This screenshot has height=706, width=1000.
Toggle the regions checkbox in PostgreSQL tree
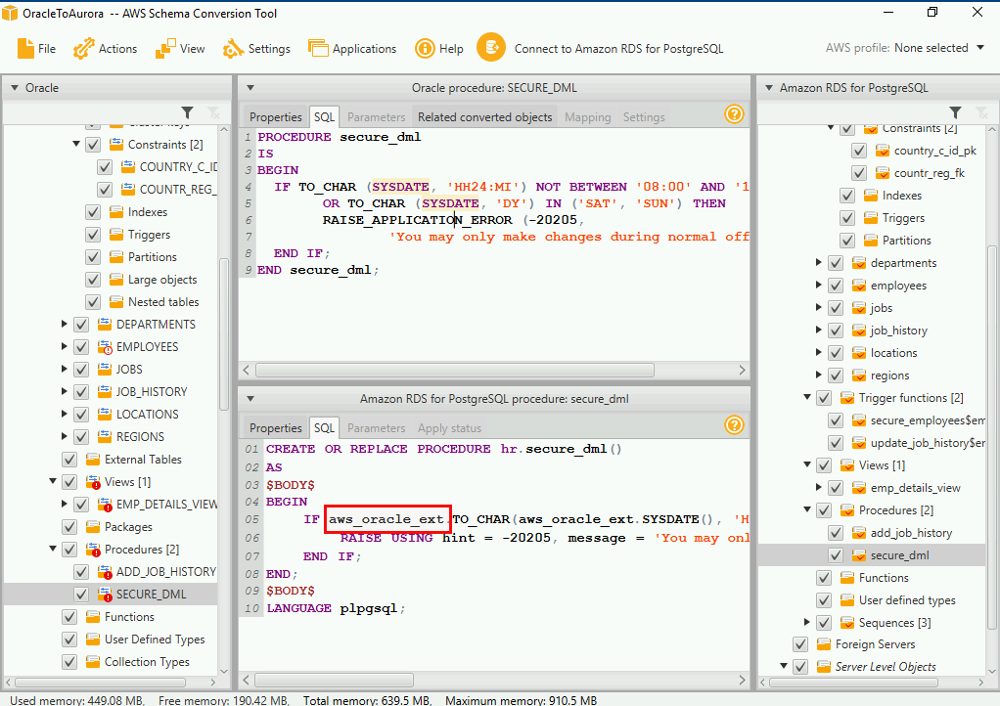tap(836, 376)
